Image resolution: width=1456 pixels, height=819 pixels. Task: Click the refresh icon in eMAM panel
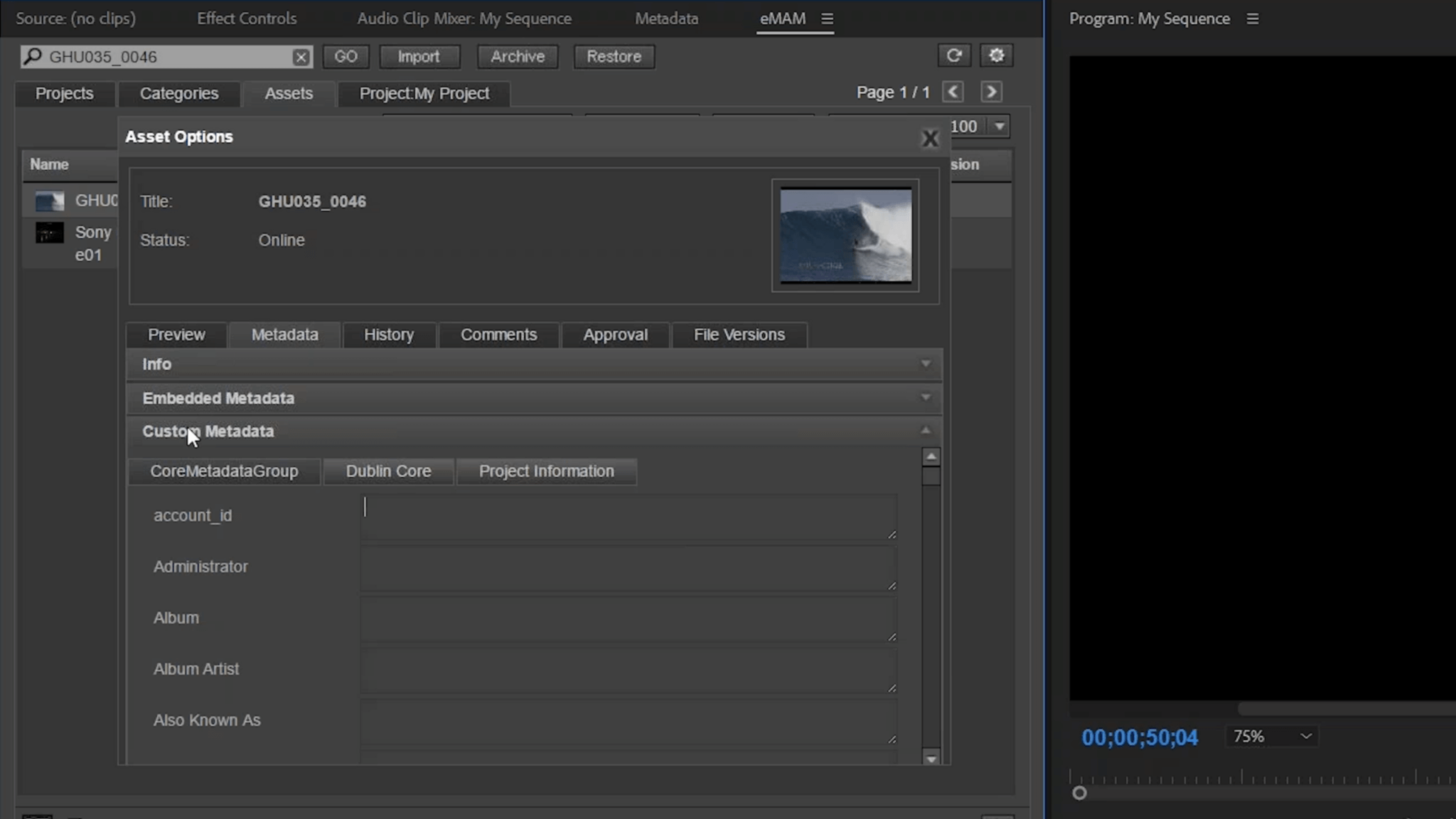(953, 55)
